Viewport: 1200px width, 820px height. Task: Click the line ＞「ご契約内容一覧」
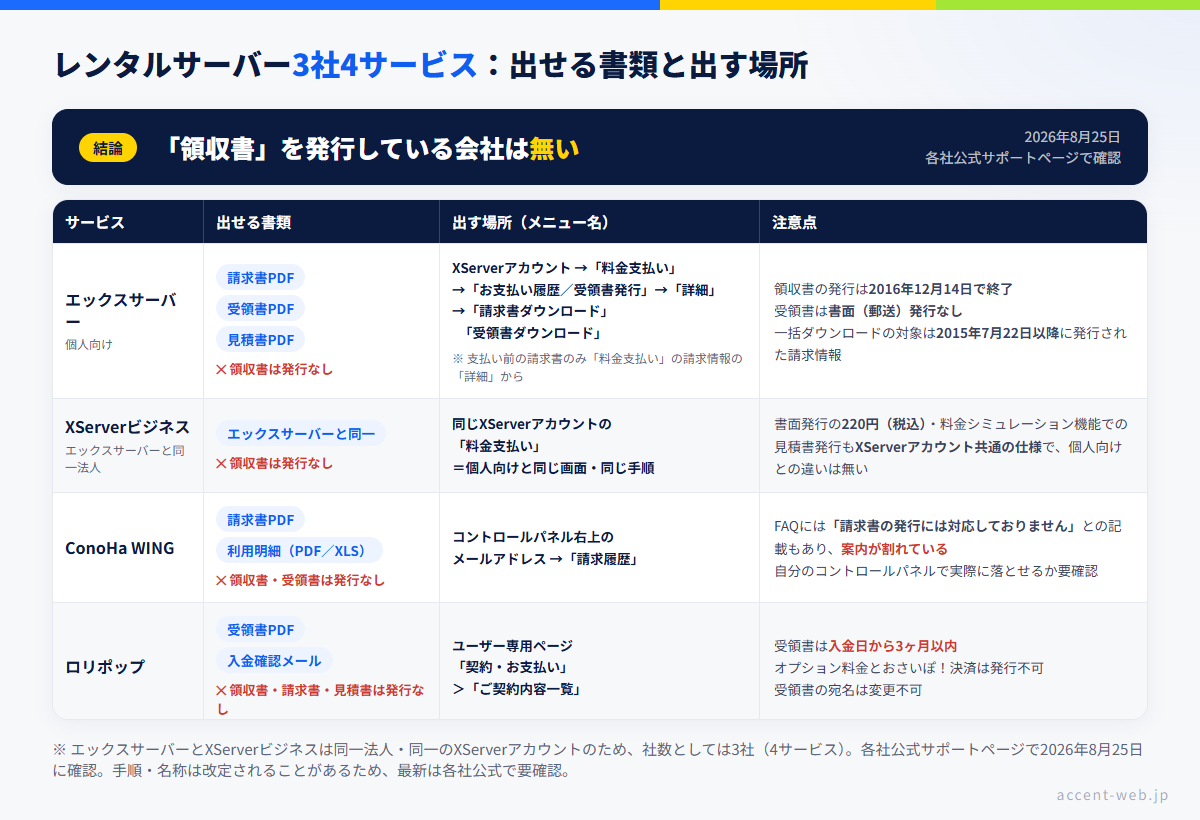click(517, 690)
